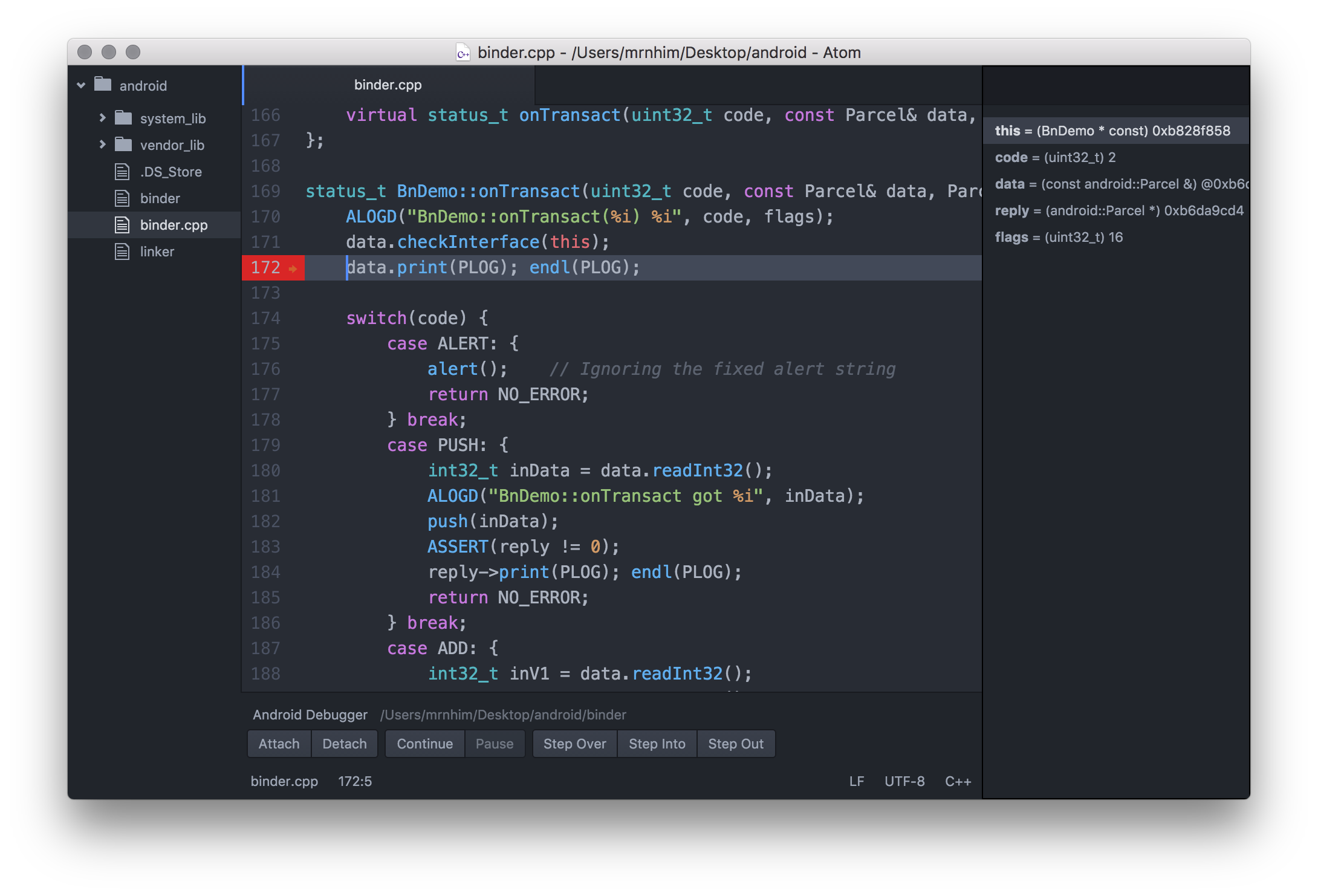Viewport: 1318px width, 896px height.
Task: Click the .DS_Store file icon
Action: [x=122, y=172]
